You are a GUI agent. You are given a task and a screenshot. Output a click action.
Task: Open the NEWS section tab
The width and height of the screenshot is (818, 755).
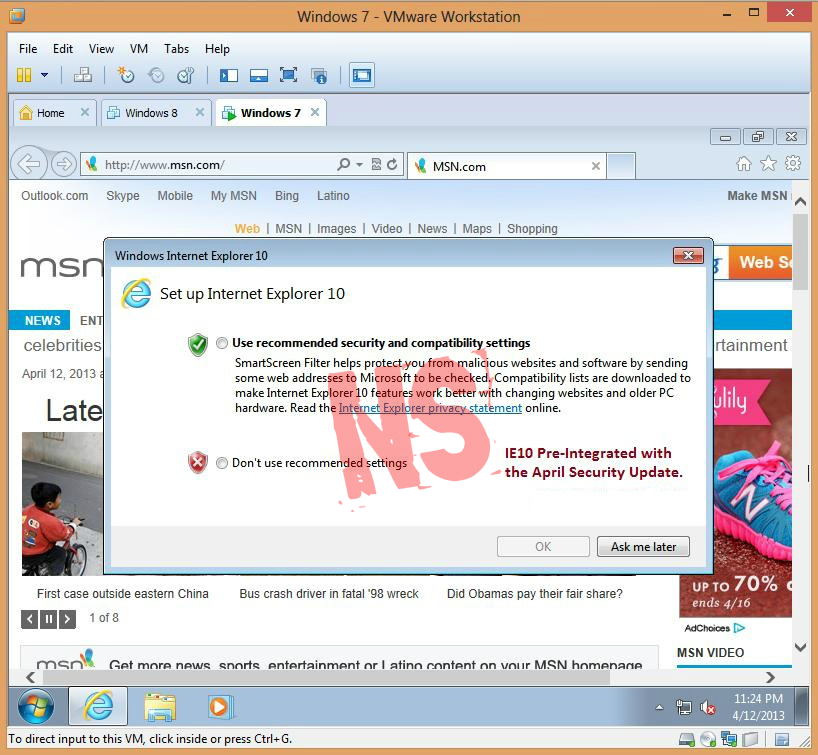(x=40, y=320)
